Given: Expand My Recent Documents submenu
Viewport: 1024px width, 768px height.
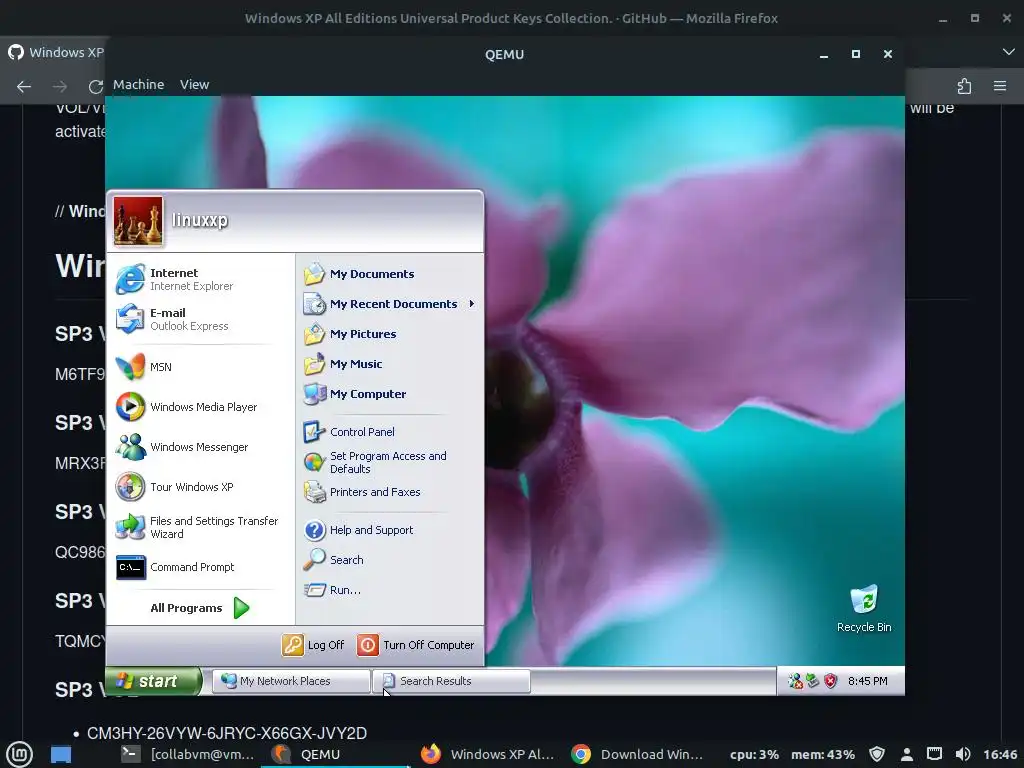Looking at the screenshot, I should click(389, 304).
